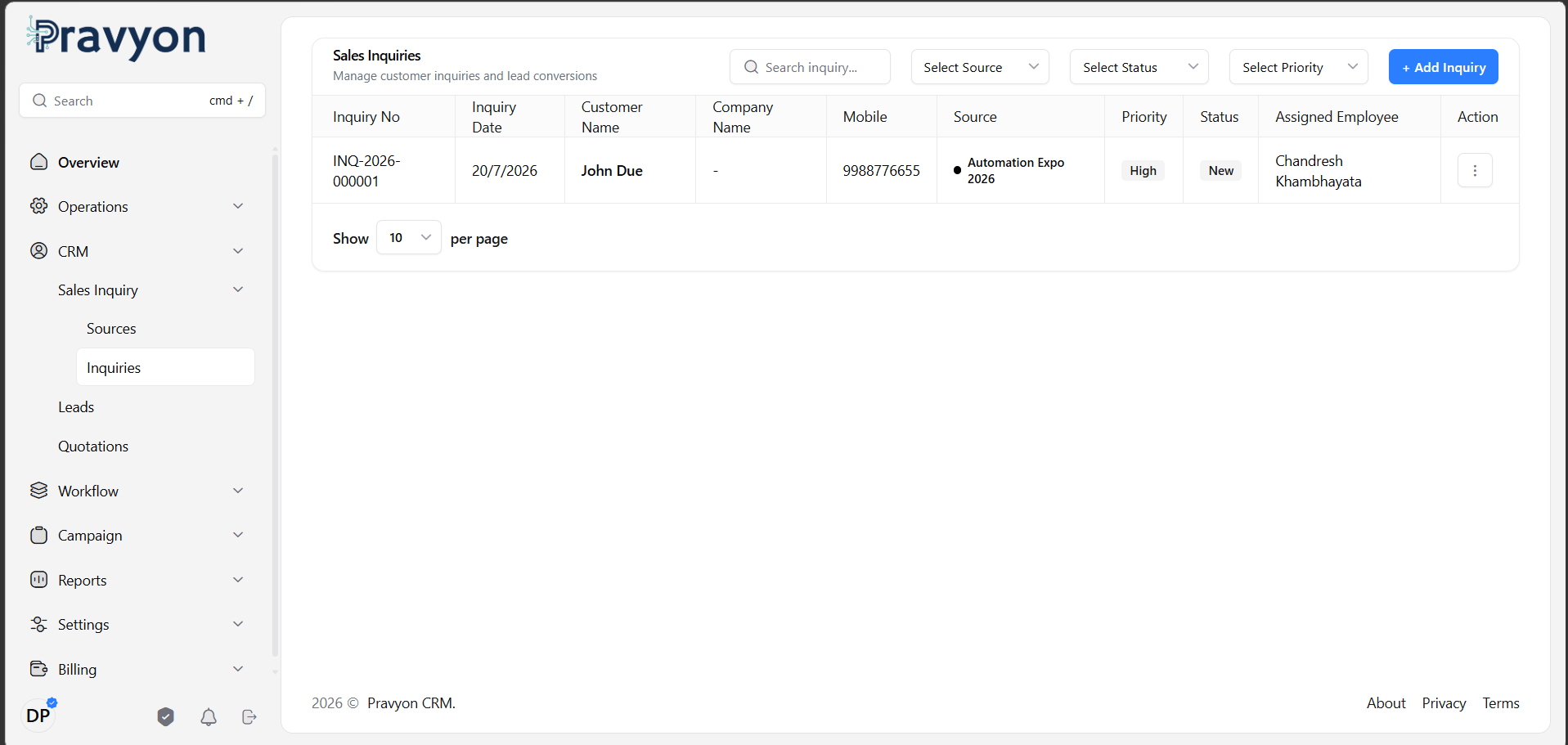This screenshot has width=1568, height=745.
Task: Select the Inquiries sidebar item
Action: [x=165, y=367]
